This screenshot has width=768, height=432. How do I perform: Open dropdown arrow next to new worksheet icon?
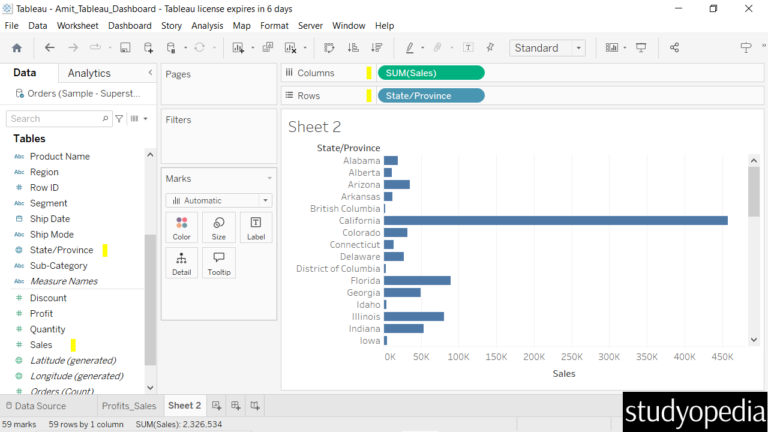(253, 48)
